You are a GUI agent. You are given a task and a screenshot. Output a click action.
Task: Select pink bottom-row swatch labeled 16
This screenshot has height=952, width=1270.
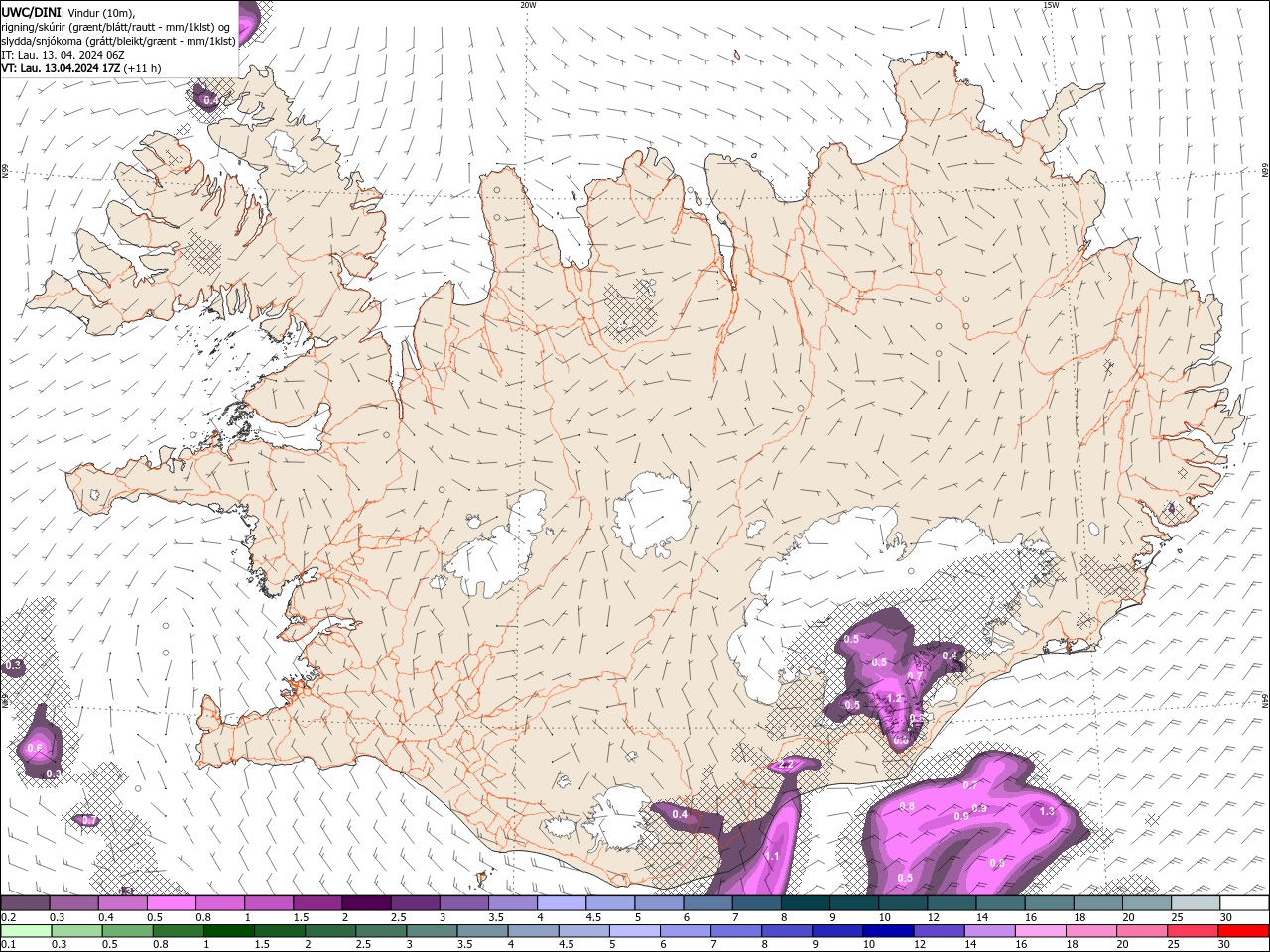click(1040, 931)
